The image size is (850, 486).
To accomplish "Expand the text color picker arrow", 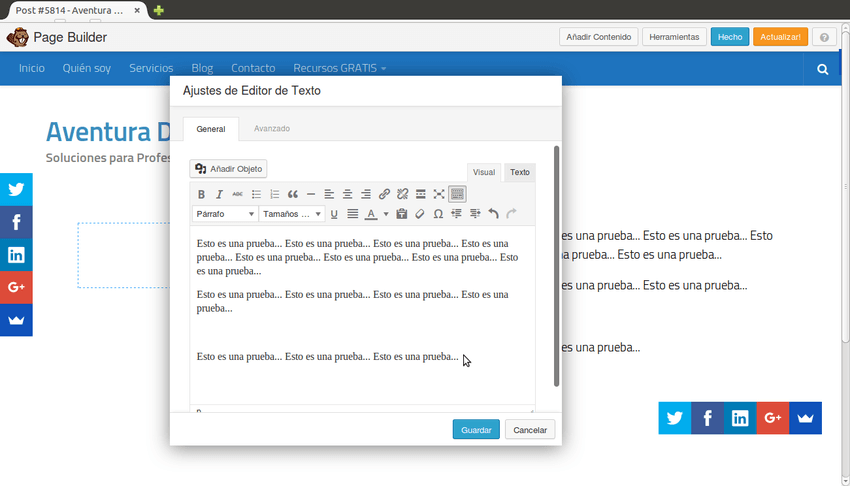I will pyautogui.click(x=386, y=214).
